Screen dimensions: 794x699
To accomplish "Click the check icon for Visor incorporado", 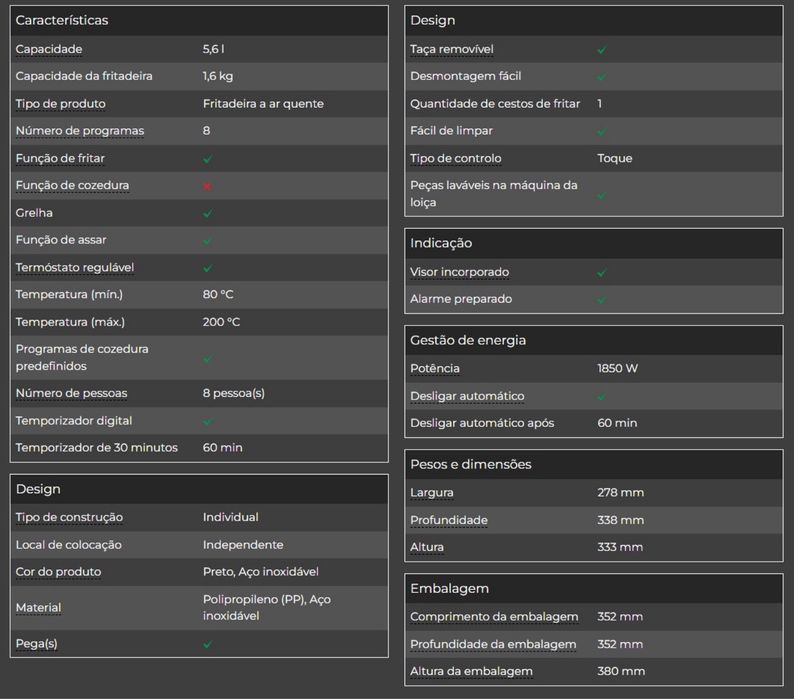I will [x=602, y=272].
